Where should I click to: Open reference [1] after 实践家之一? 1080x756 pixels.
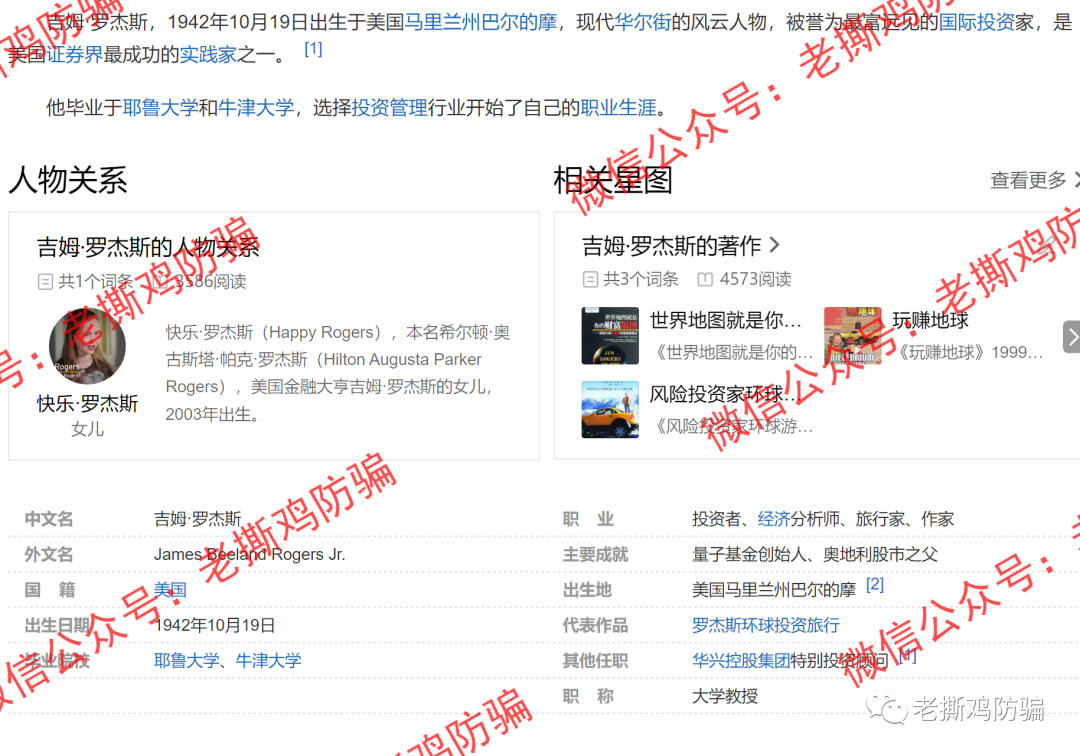(x=313, y=49)
